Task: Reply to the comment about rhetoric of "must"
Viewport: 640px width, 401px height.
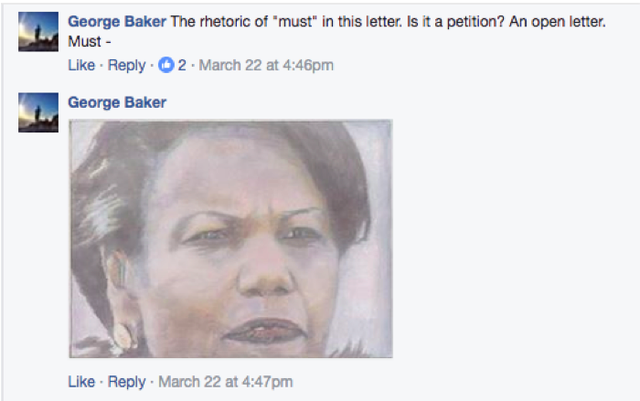Action: (x=126, y=66)
